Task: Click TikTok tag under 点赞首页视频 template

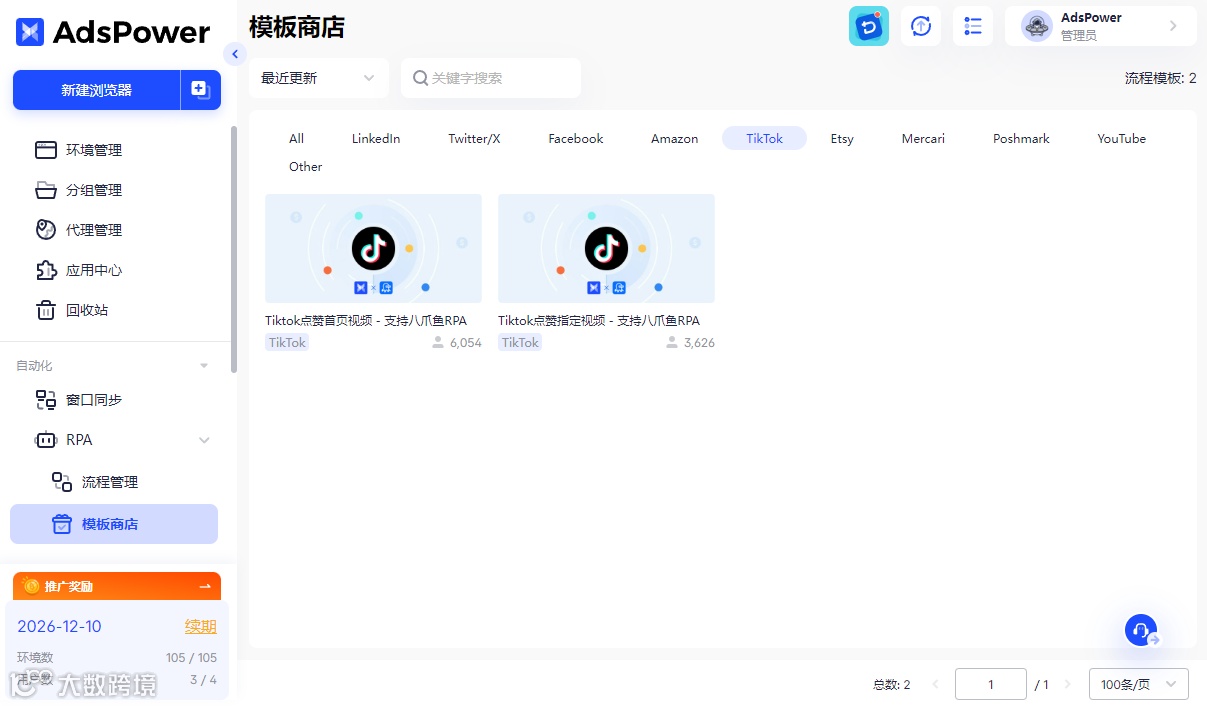Action: coord(287,343)
